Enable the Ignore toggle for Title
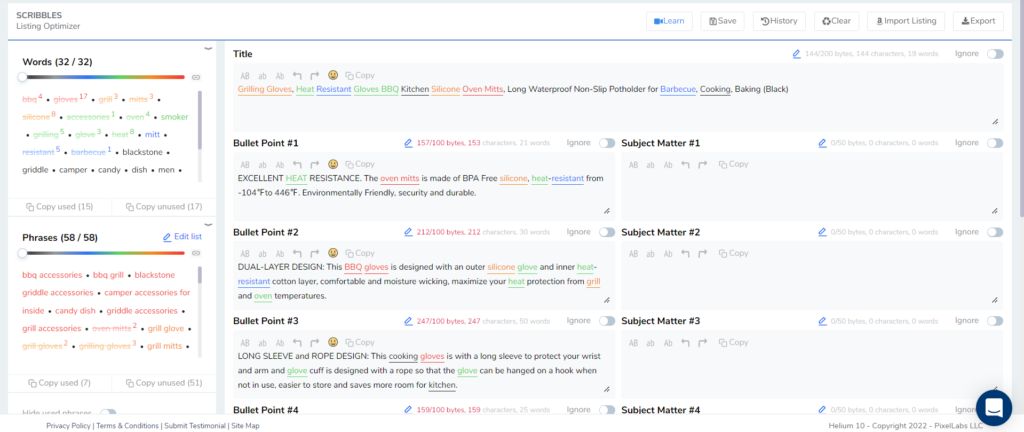 994,54
